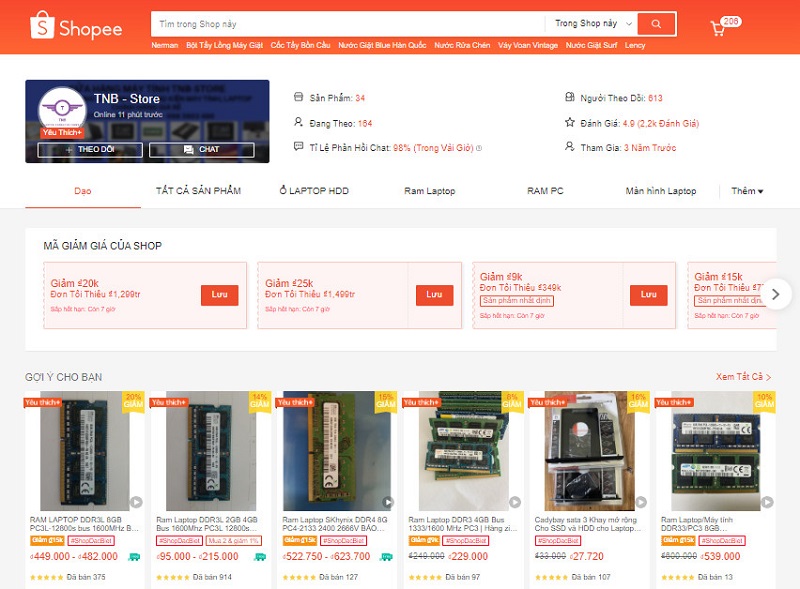Select the 'Ram Laptop' tab

[x=429, y=191]
